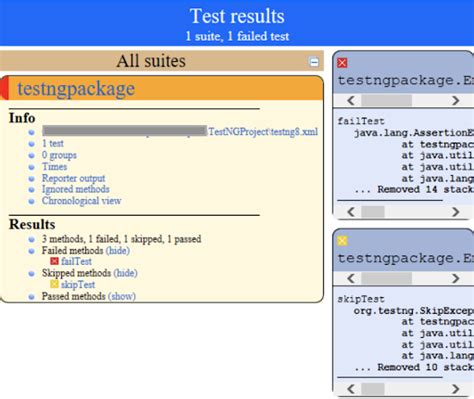
Task: Click the failed panel header scrollbar thumb
Action: tap(386, 100)
